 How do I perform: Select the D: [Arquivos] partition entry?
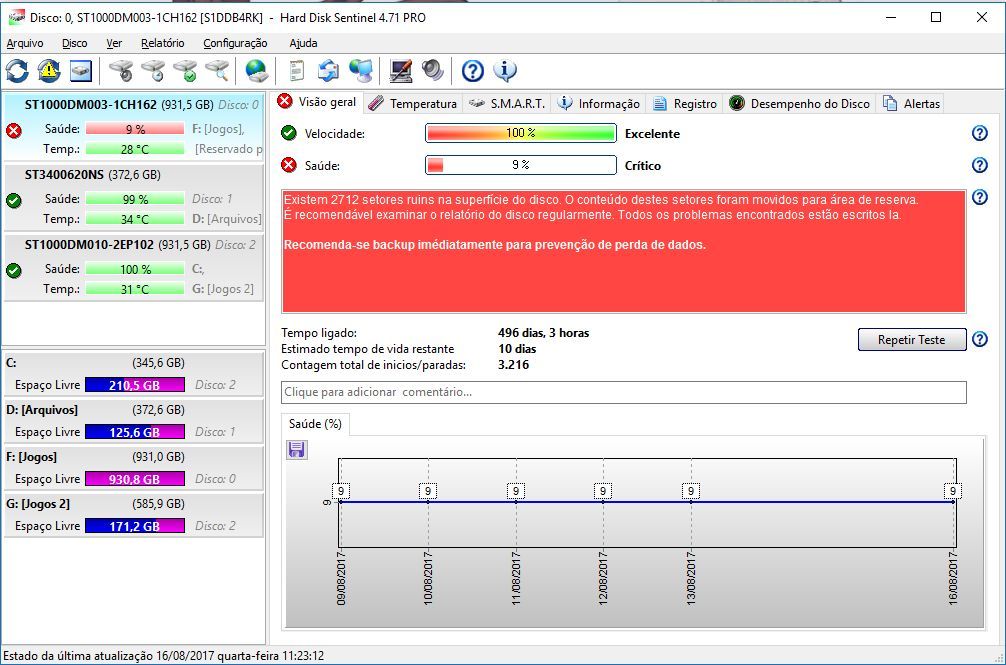point(134,421)
